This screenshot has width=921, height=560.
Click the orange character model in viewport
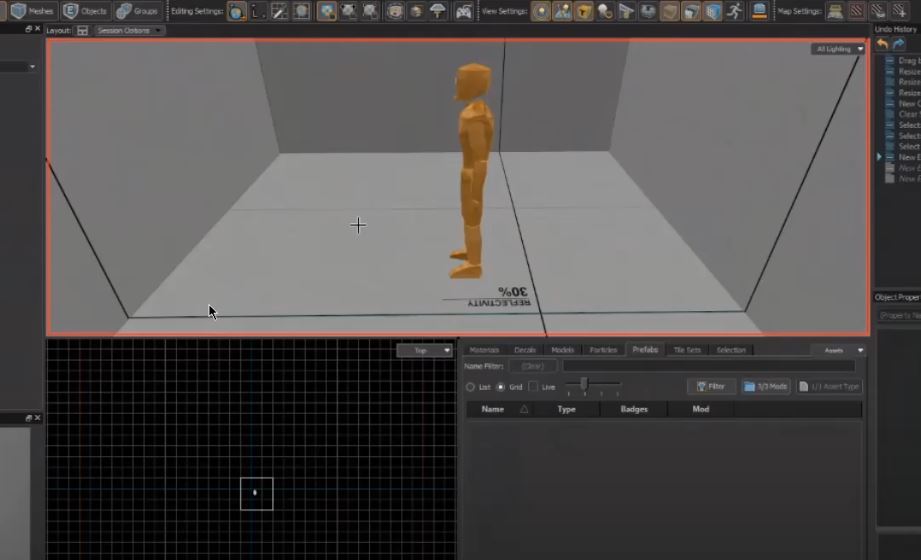(x=472, y=170)
